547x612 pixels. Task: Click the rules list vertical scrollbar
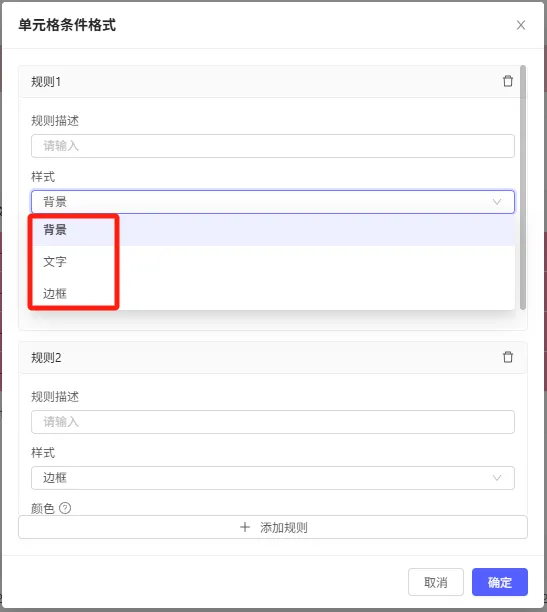click(523, 187)
